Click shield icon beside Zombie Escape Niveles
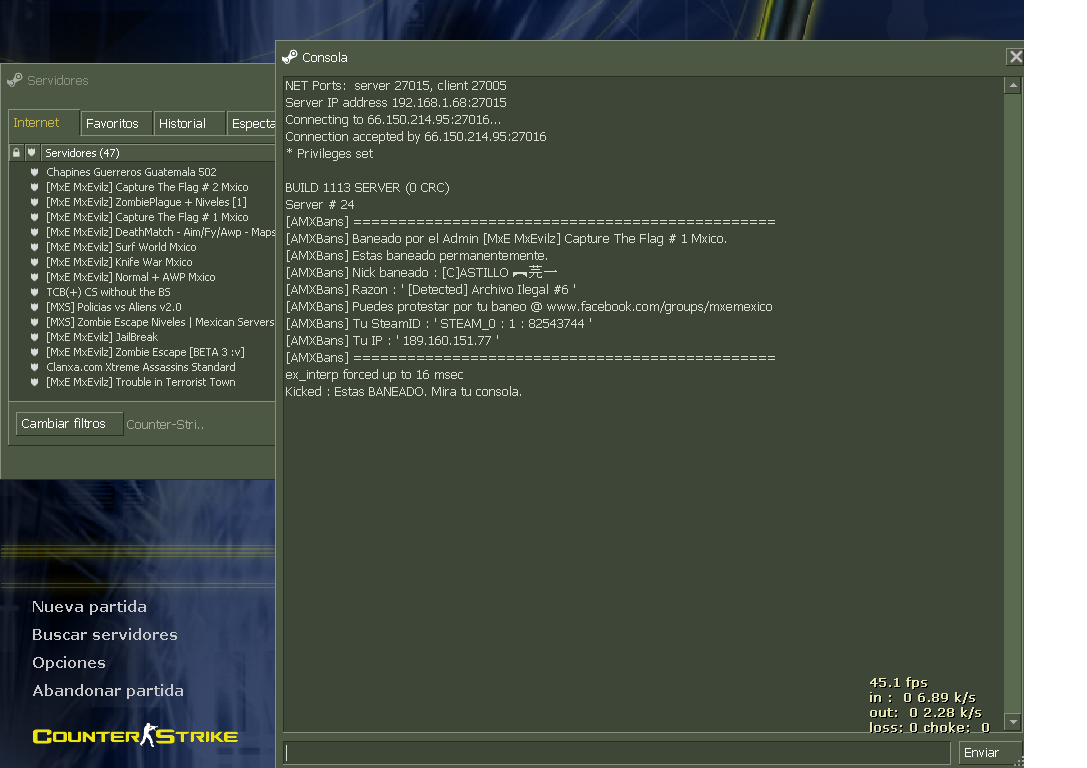Viewport: 1087px width, 768px height. pos(35,322)
